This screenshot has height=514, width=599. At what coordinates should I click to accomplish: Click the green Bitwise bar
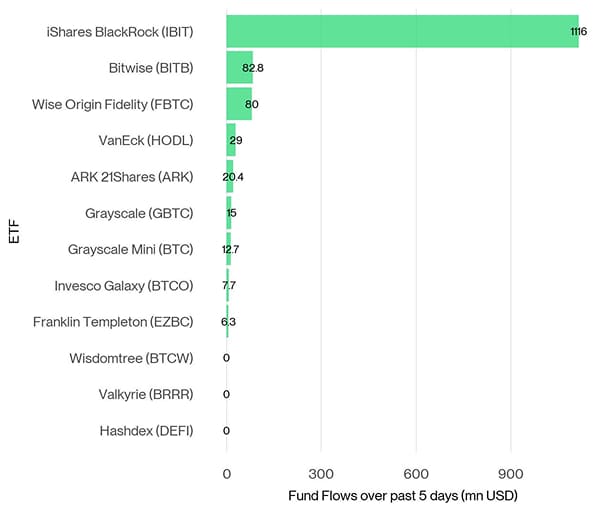240,68
